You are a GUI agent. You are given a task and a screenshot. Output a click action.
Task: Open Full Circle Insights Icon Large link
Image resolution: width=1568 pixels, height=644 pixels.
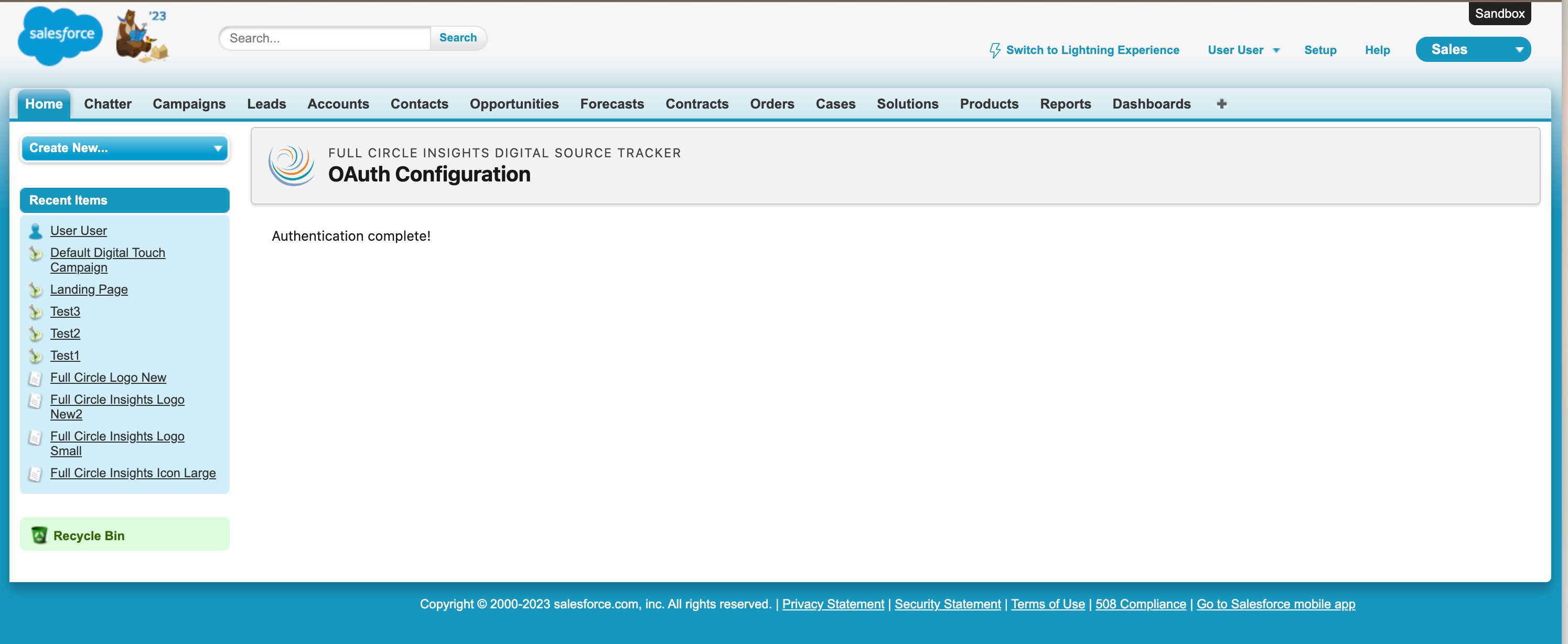(133, 473)
